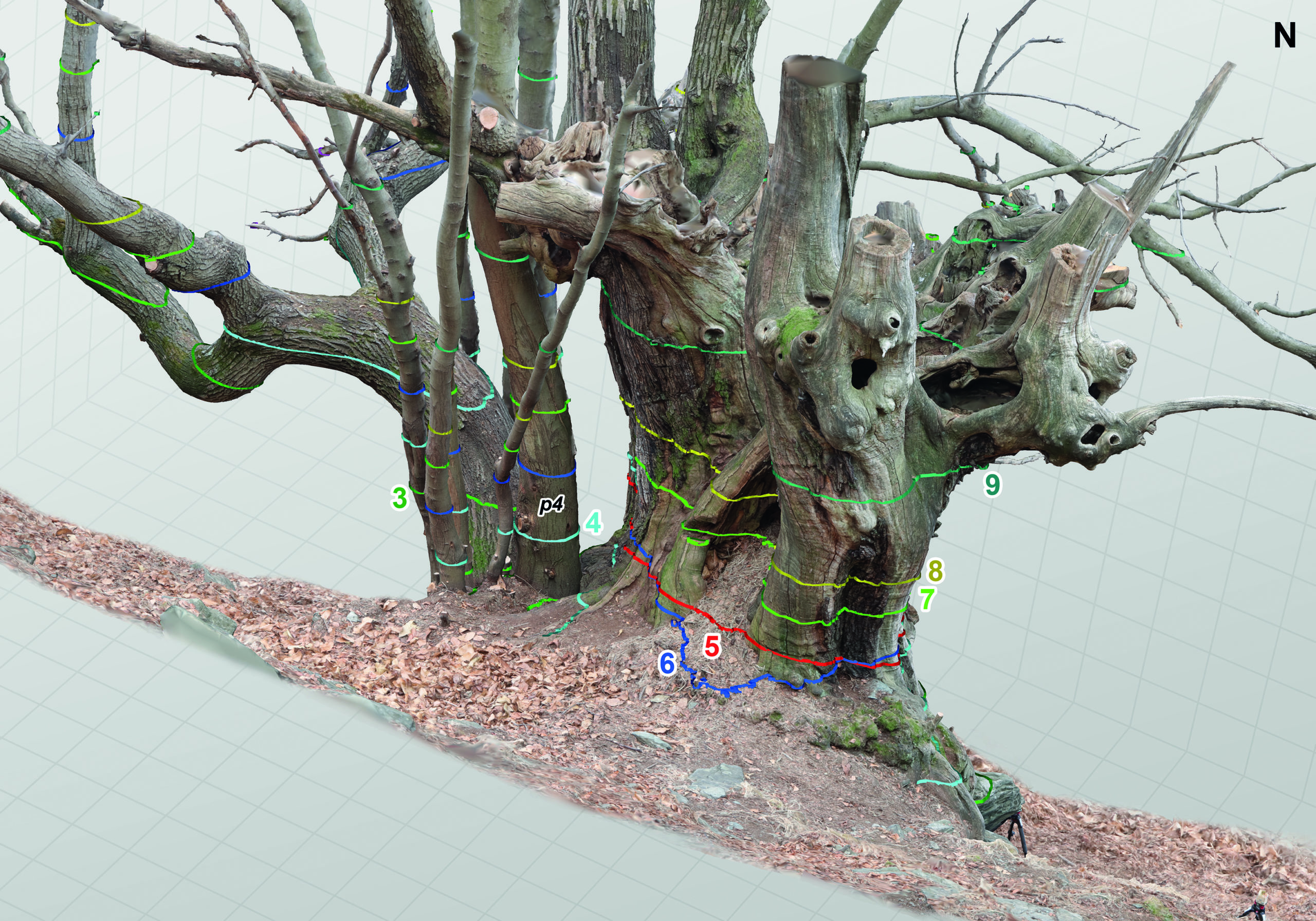The height and width of the screenshot is (921, 1316).
Task: Click the p4 trunk label
Action: coord(552,504)
